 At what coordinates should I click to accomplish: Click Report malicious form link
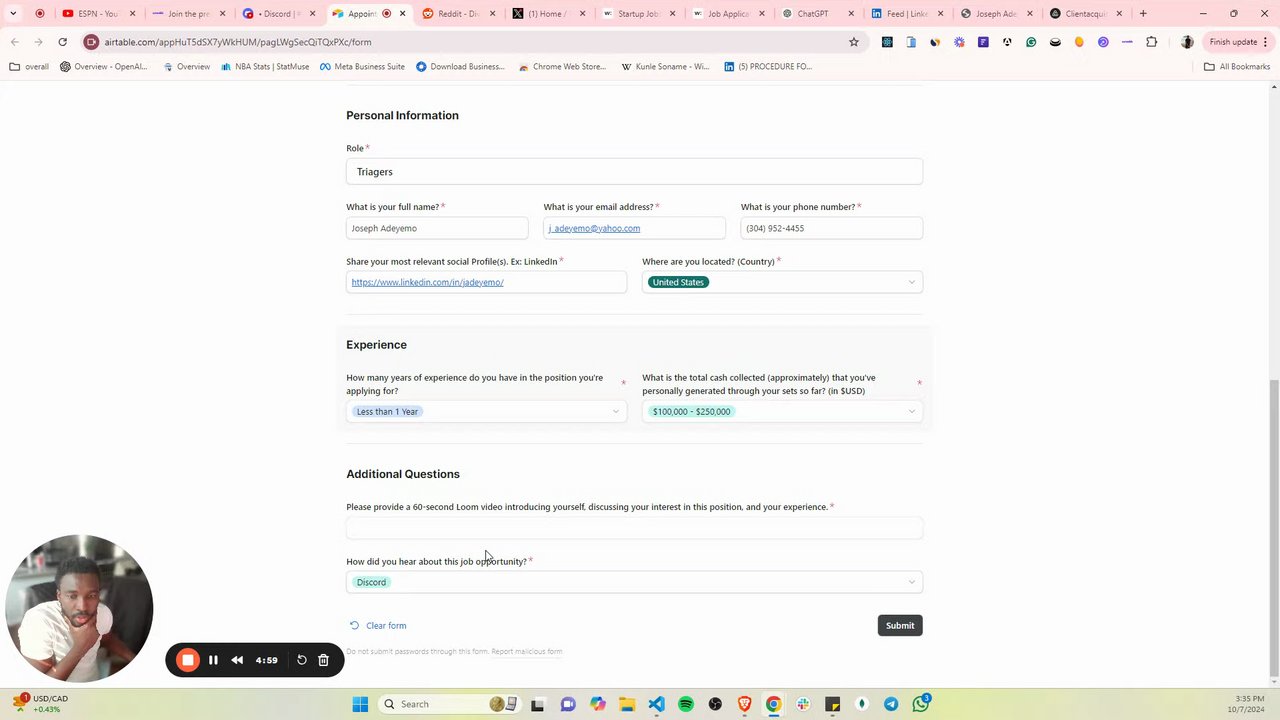coord(527,652)
